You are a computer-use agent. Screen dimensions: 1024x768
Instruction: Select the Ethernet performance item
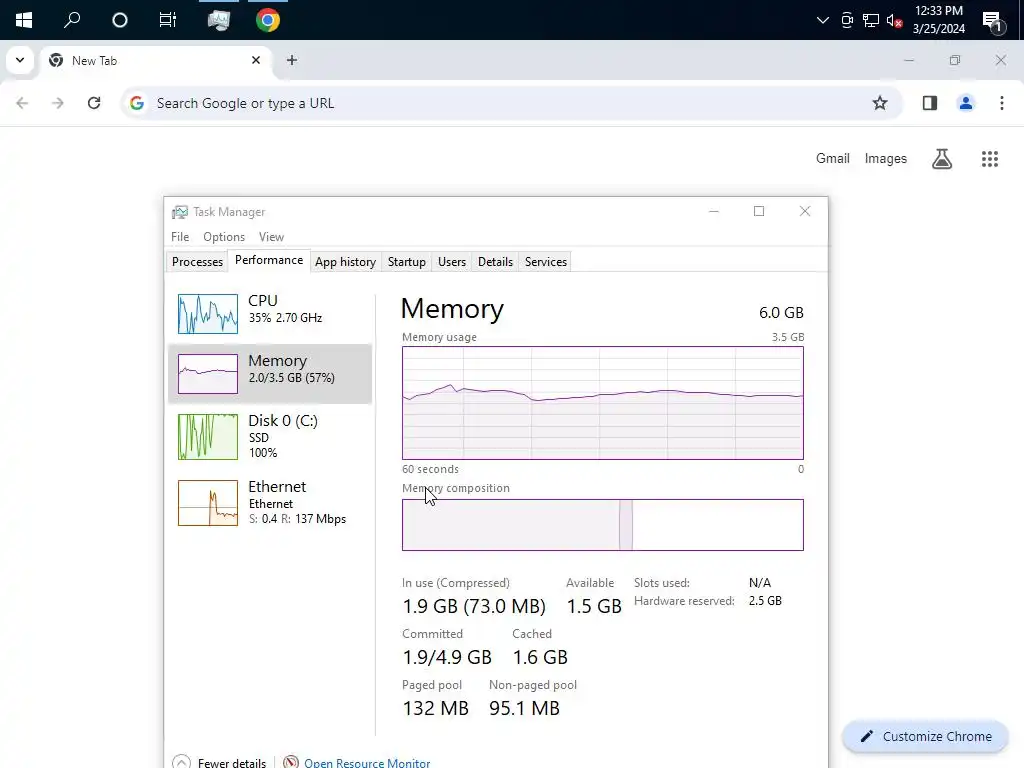point(270,502)
